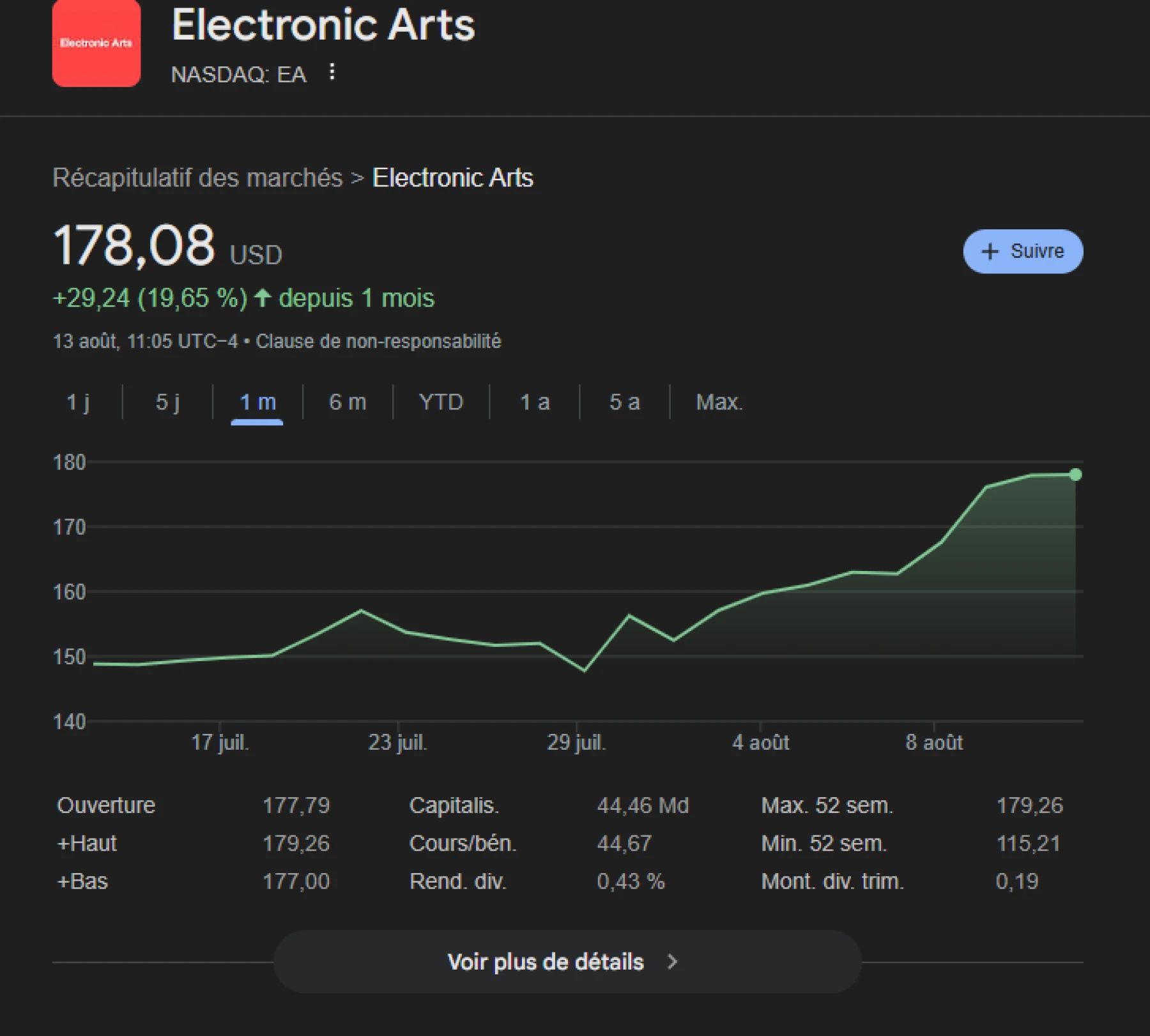Click the breadcrumb separator arrow after Récapitulatif des marchés

[356, 178]
